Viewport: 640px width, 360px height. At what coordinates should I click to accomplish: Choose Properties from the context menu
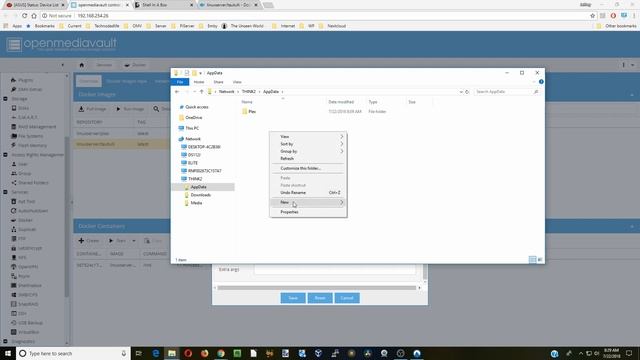click(x=289, y=212)
